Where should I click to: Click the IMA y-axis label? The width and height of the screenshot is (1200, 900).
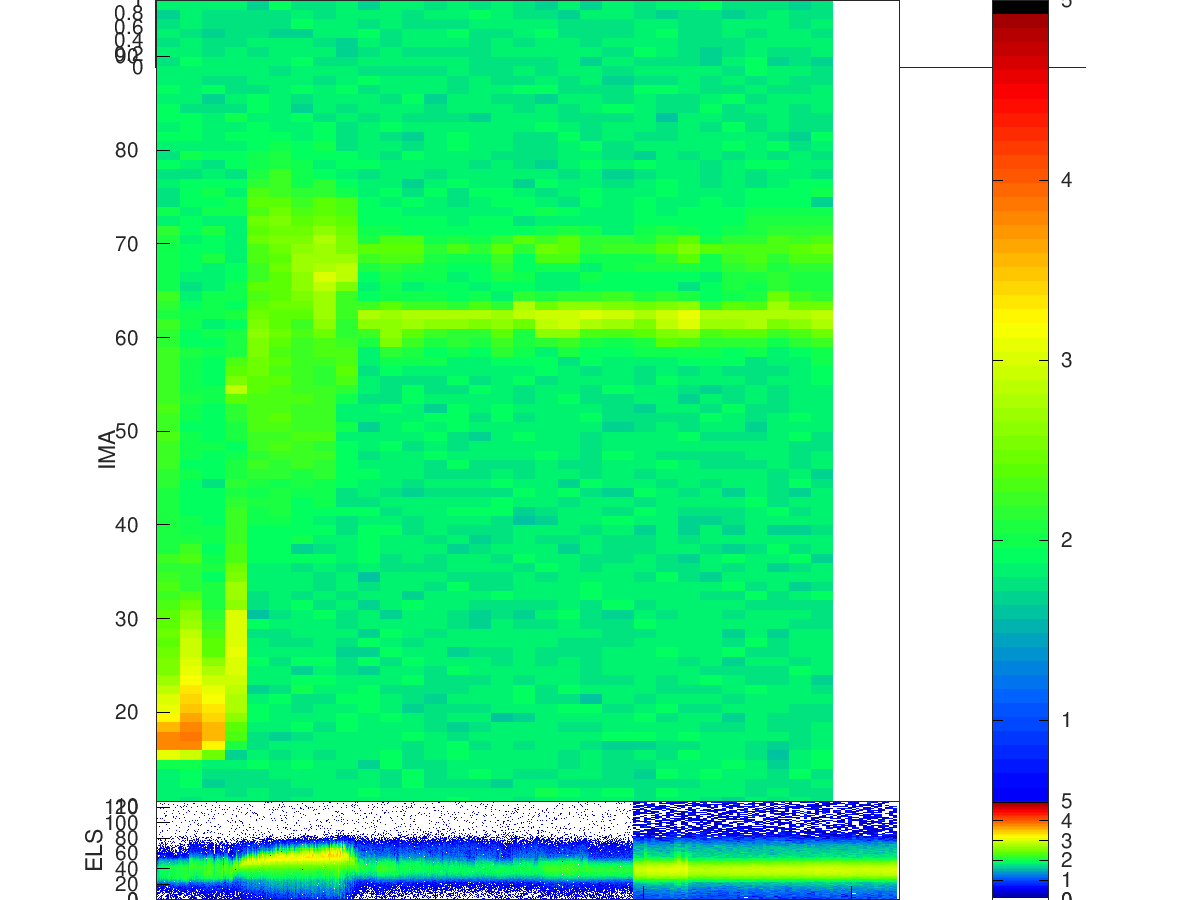pyautogui.click(x=108, y=447)
